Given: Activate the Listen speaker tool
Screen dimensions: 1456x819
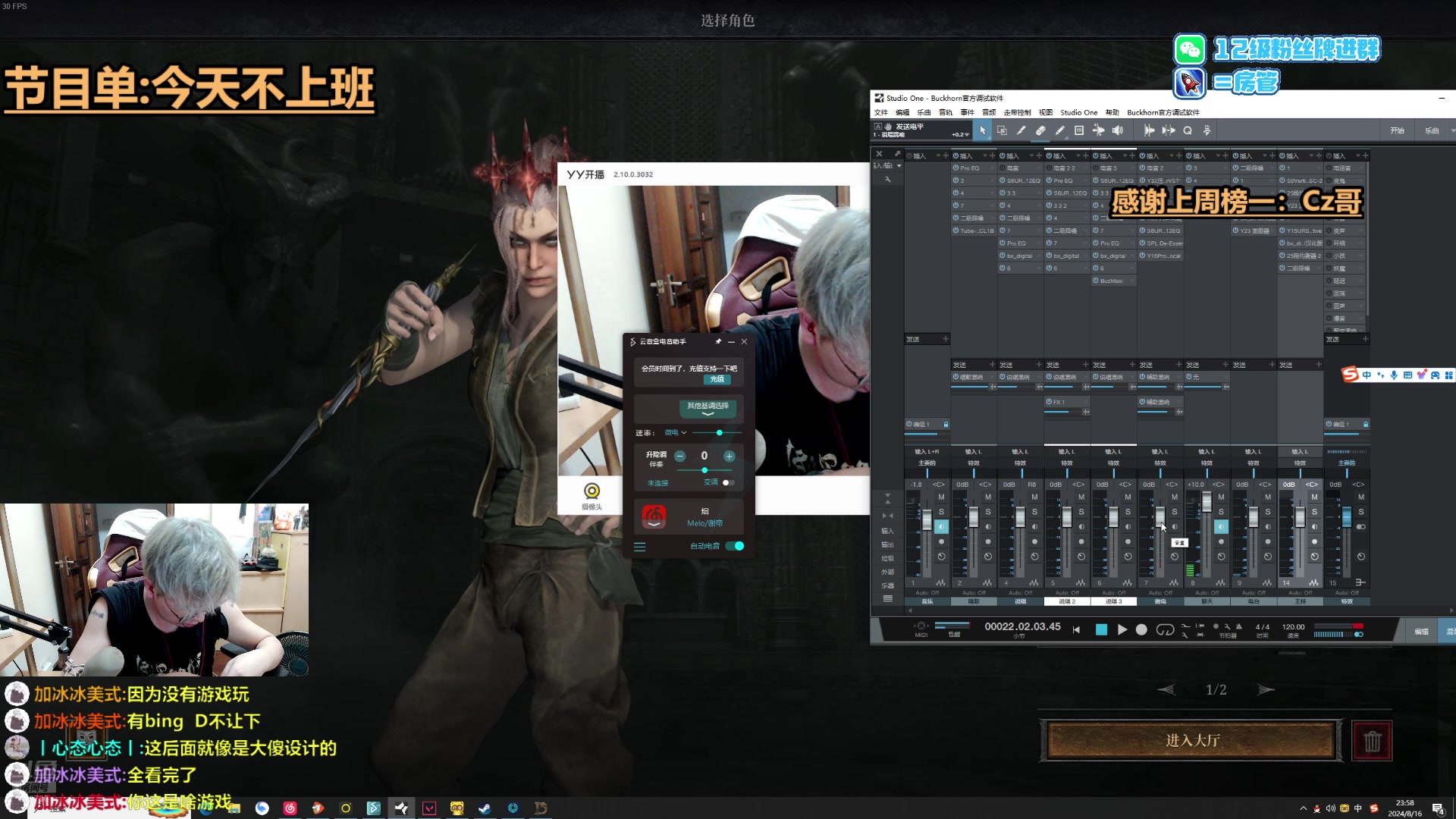Looking at the screenshot, I should 1118,130.
